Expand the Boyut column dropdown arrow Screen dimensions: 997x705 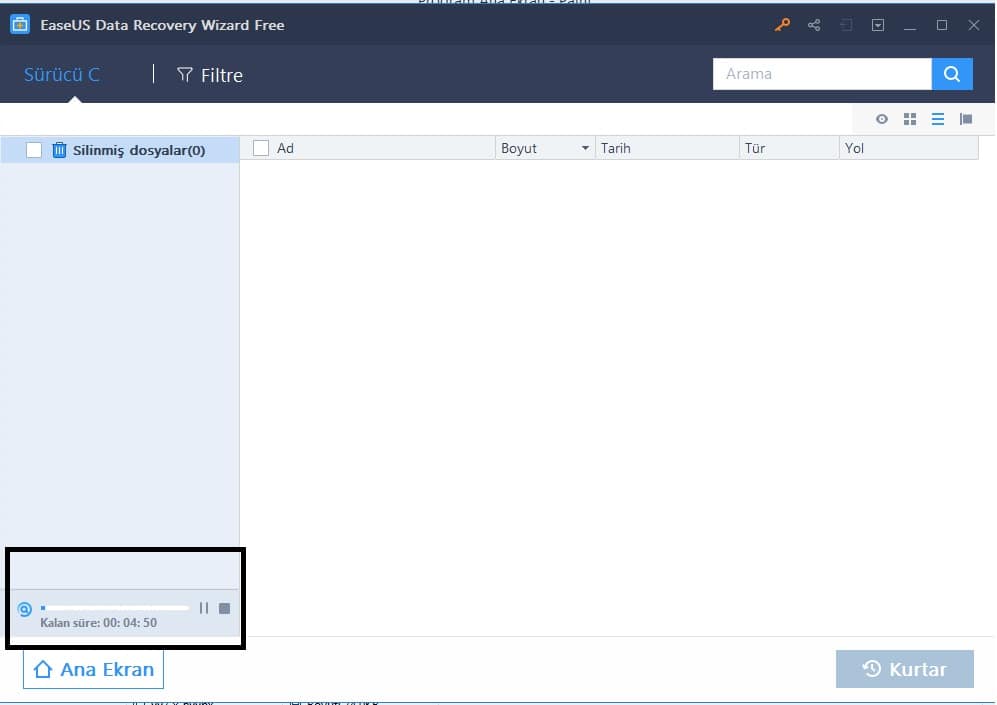click(585, 148)
